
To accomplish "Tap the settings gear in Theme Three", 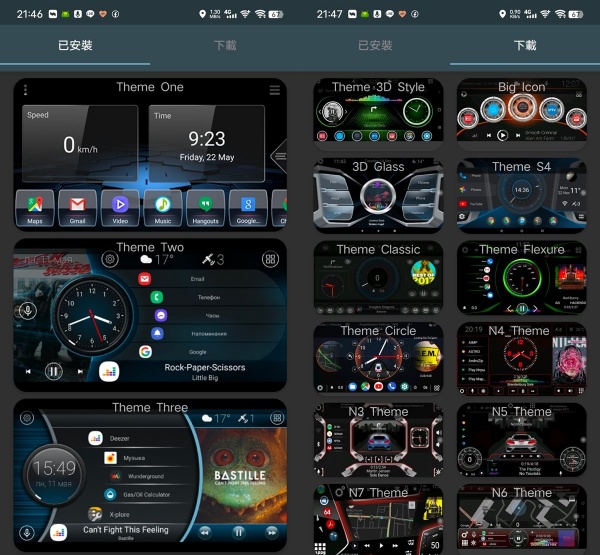I will (27, 418).
